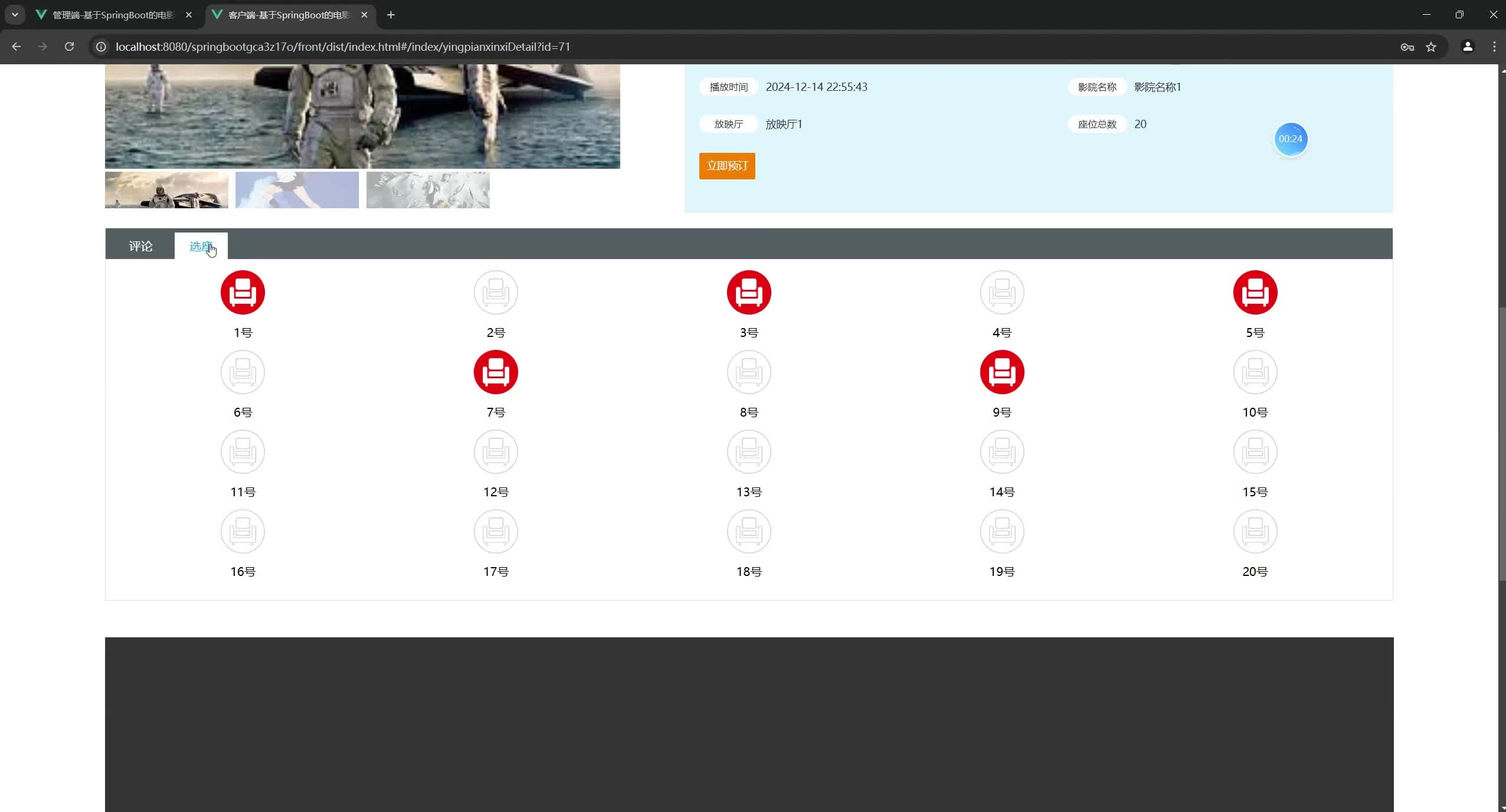This screenshot has height=812, width=1506.
Task: Switch to 管理端 browser tab
Action: pos(113,15)
